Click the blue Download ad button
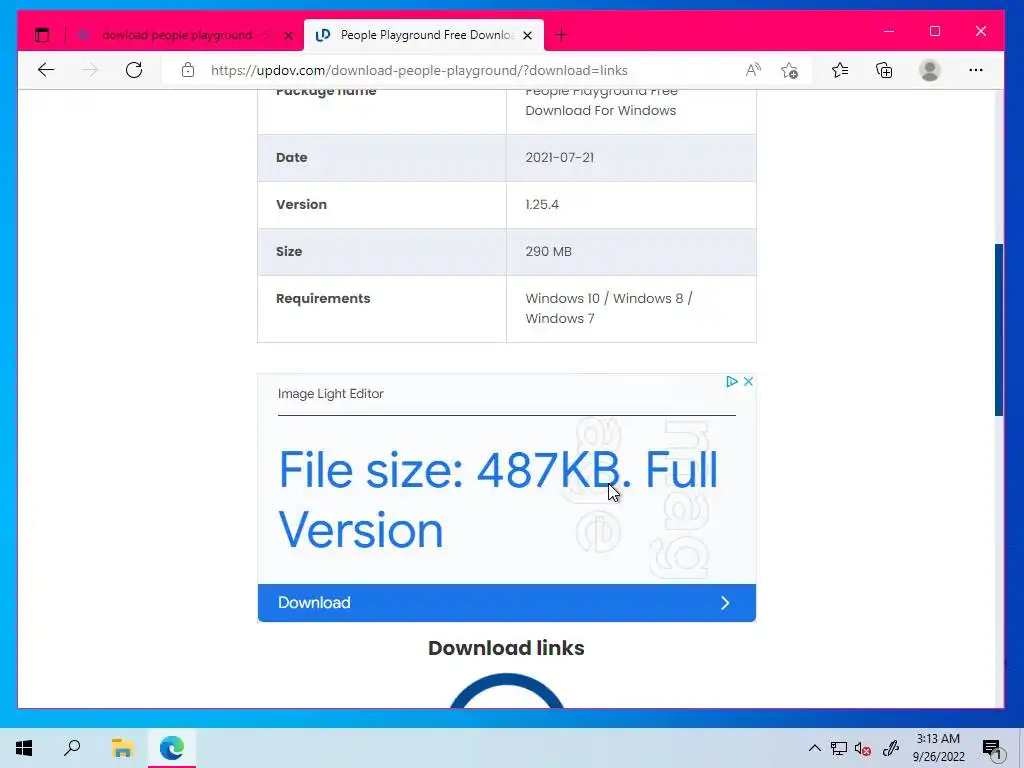Viewport: 1024px width, 768px height. [507, 603]
